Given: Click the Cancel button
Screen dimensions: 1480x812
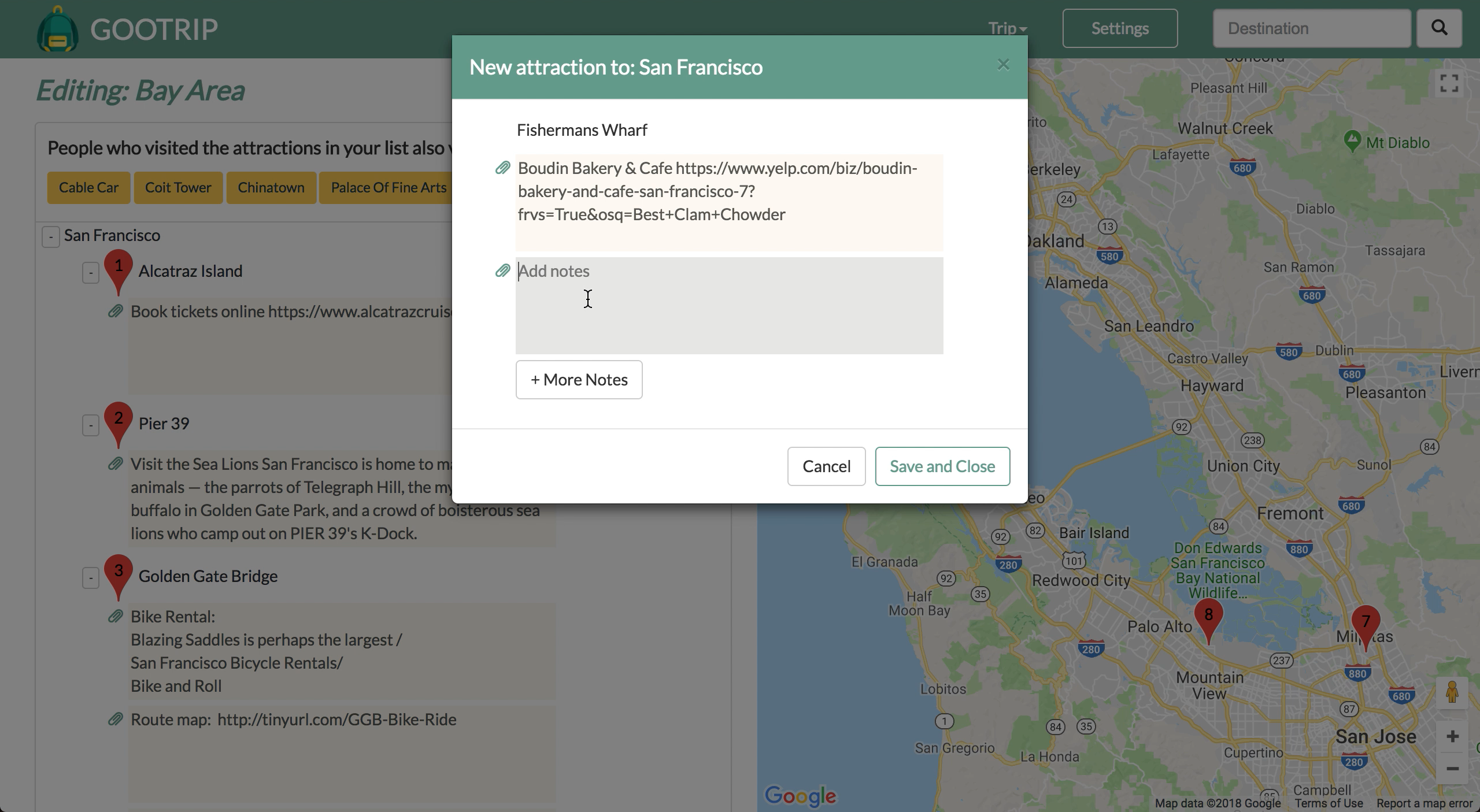Looking at the screenshot, I should 826,466.
